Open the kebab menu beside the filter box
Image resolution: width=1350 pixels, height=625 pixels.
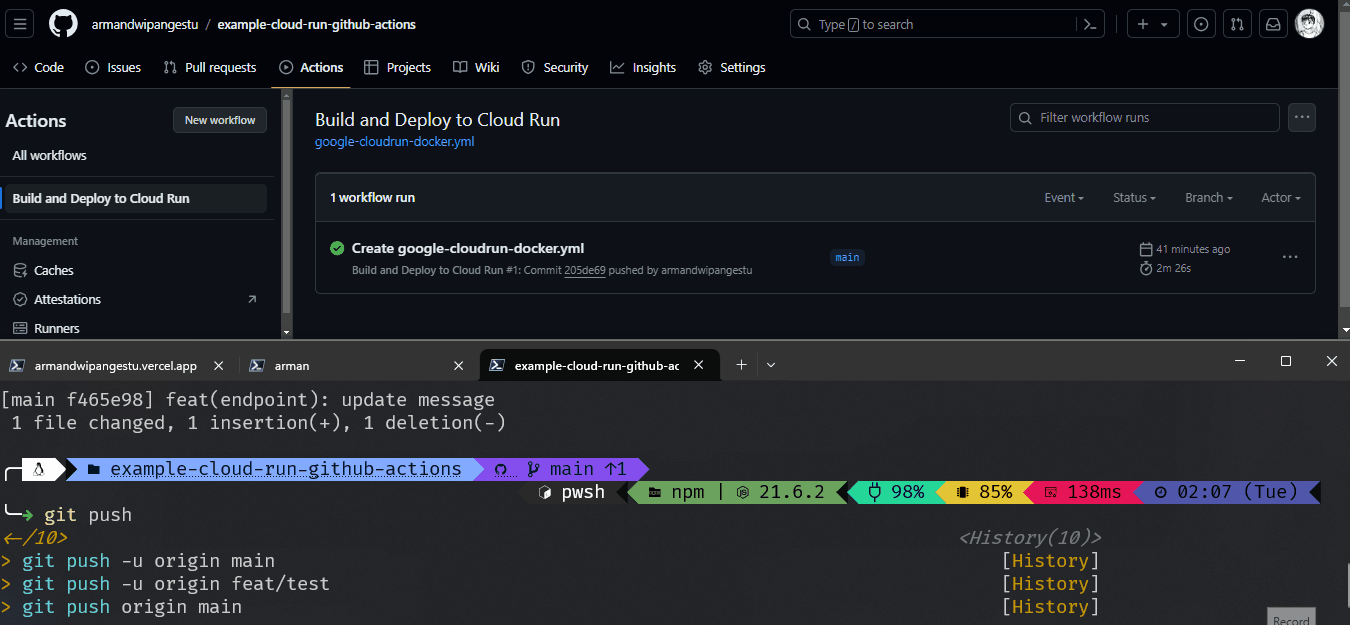click(x=1301, y=117)
